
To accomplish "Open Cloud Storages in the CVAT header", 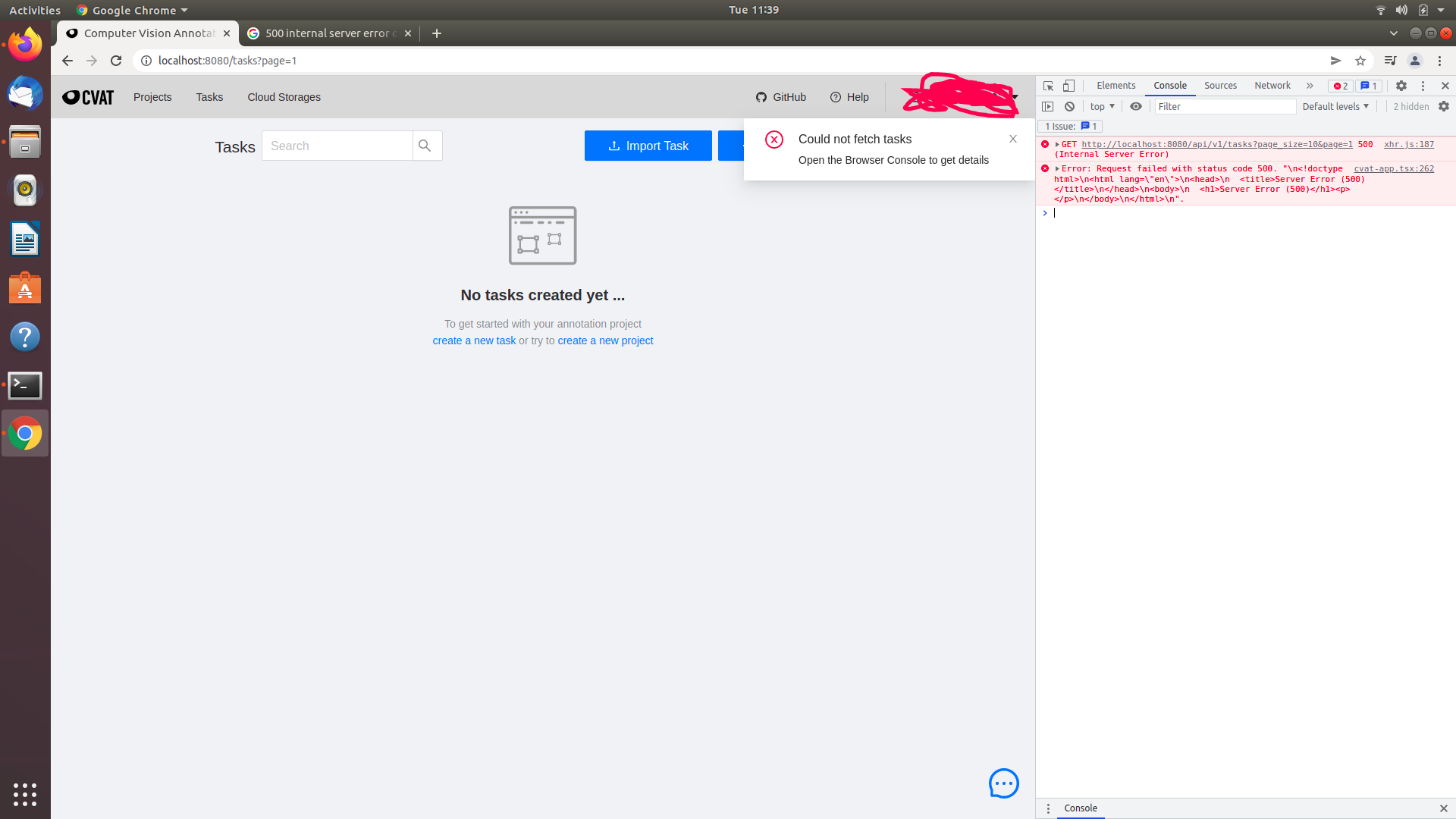I will (x=284, y=97).
